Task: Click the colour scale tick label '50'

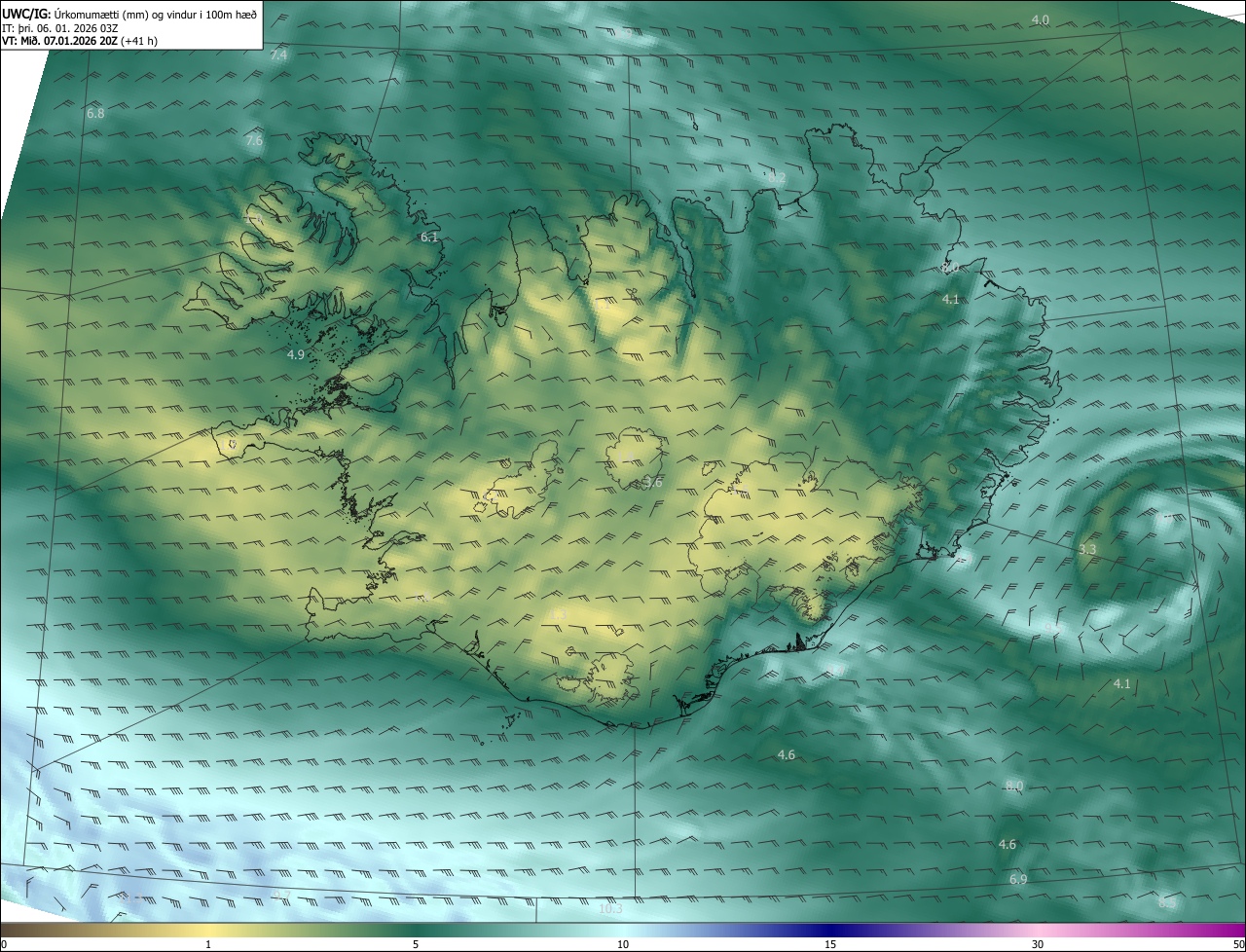Action: pyautogui.click(x=1238, y=944)
